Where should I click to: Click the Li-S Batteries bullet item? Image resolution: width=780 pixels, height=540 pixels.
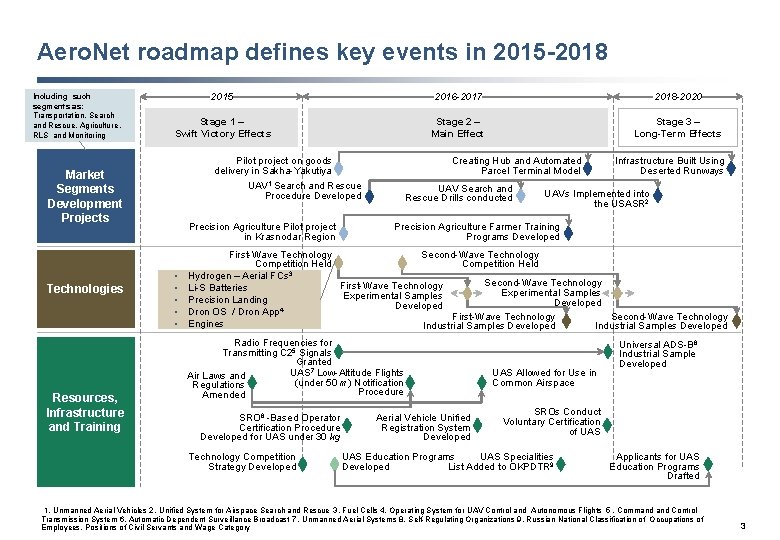click(x=217, y=288)
